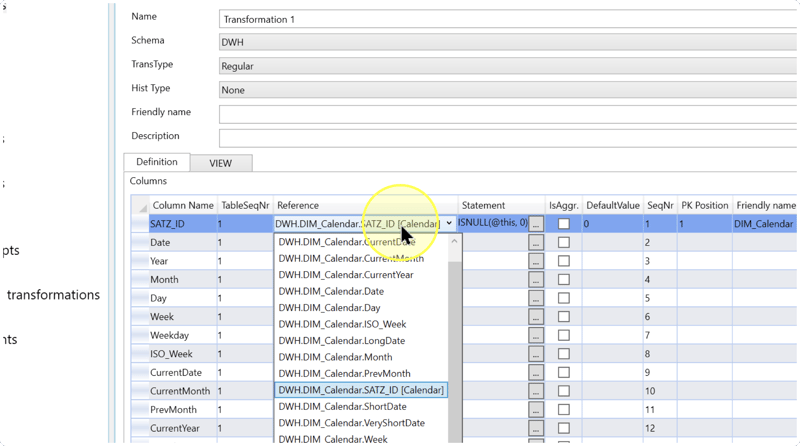Image resolution: width=800 pixels, height=446 pixels.
Task: Collapse the Reference dropdown arrow in SATZ_ID row
Action: [449, 224]
